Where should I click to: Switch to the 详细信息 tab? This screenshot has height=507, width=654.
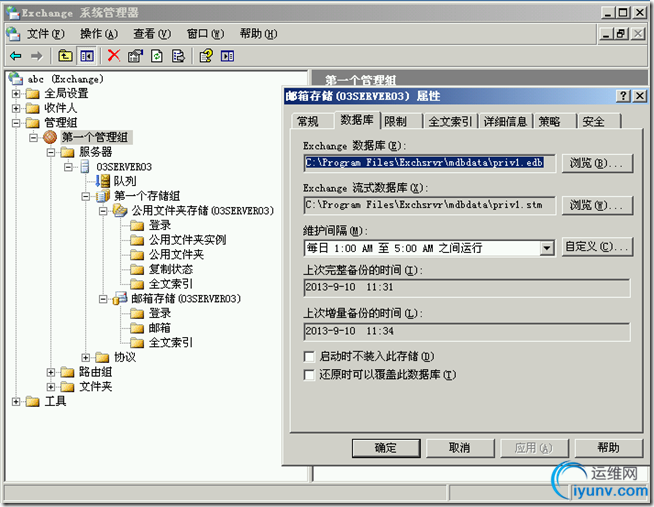coord(505,121)
